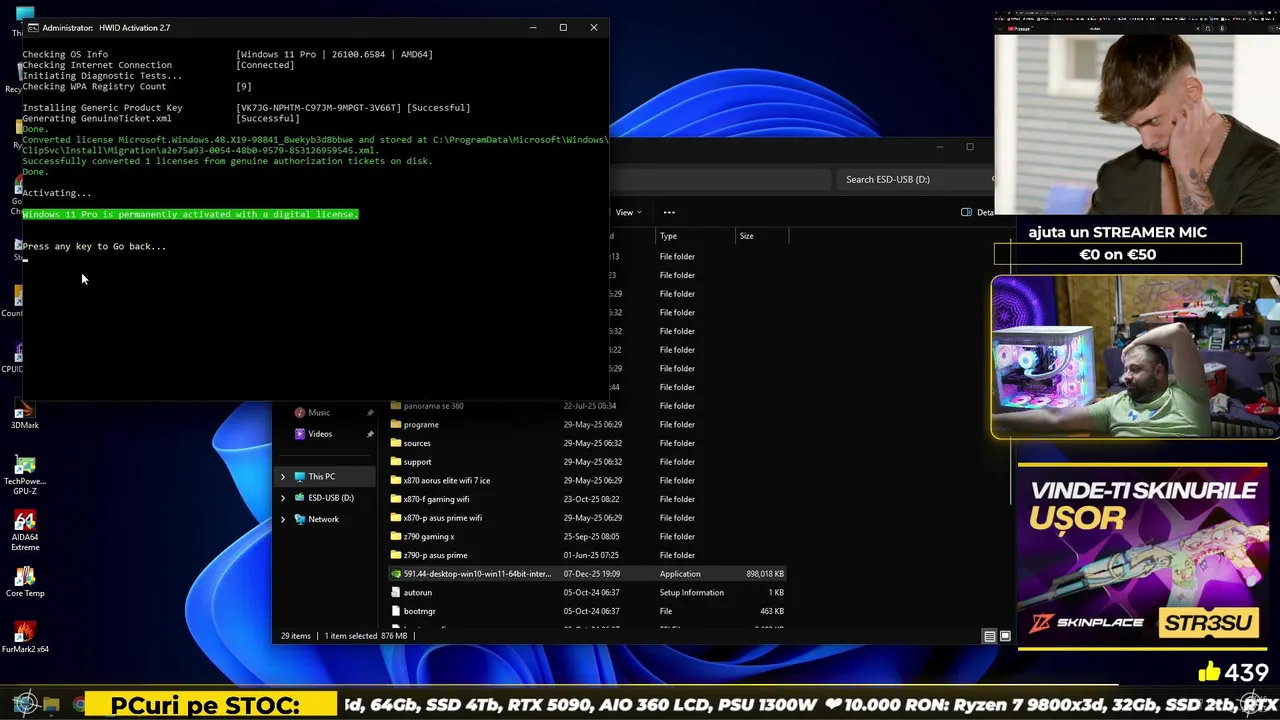Viewport: 1280px width, 720px height.
Task: Toggle the Details pane in Explorer
Action: pos(978,212)
